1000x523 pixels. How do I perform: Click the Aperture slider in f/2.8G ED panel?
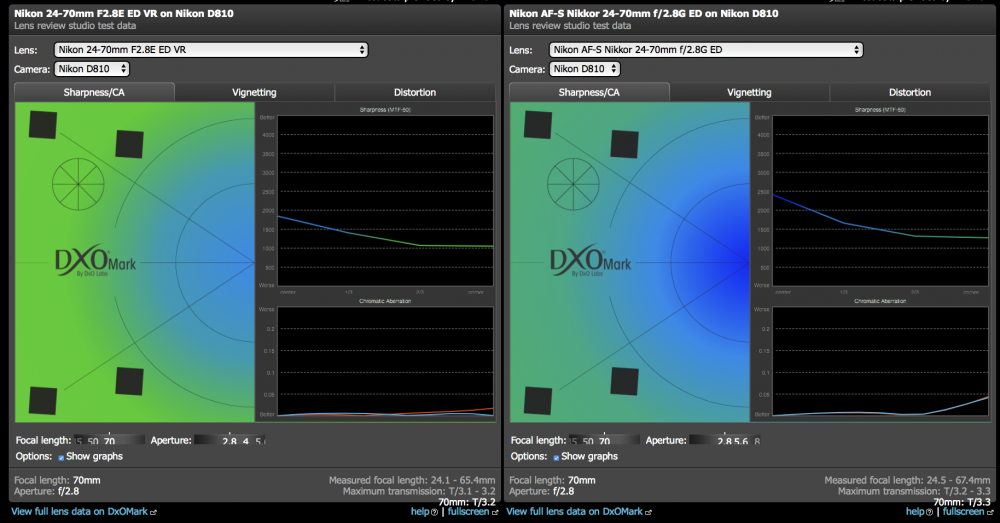click(x=725, y=440)
